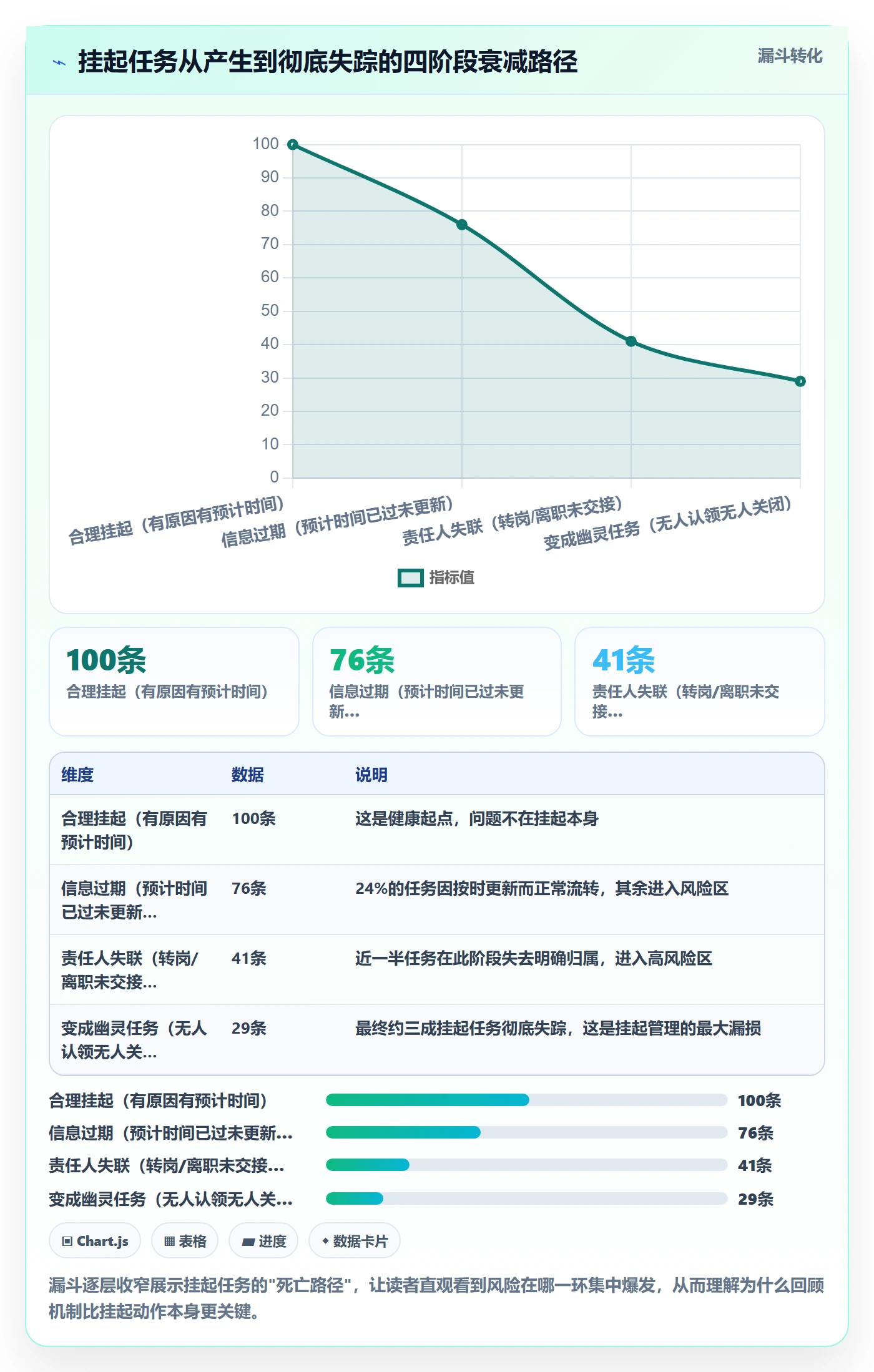The height and width of the screenshot is (1372, 874).
Task: Click the 数据 column header
Action: [248, 775]
